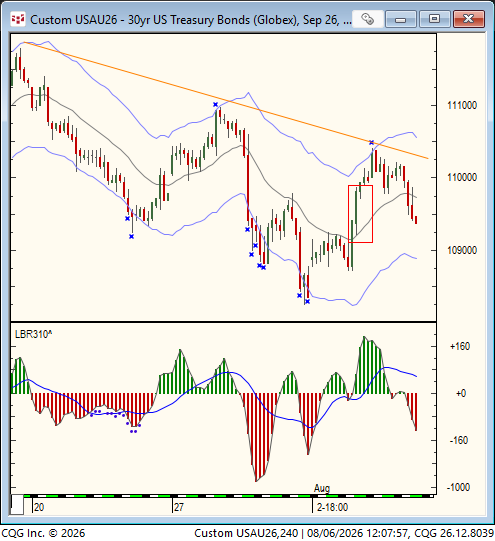Close the USAU26 chart window

(x=469, y=19)
